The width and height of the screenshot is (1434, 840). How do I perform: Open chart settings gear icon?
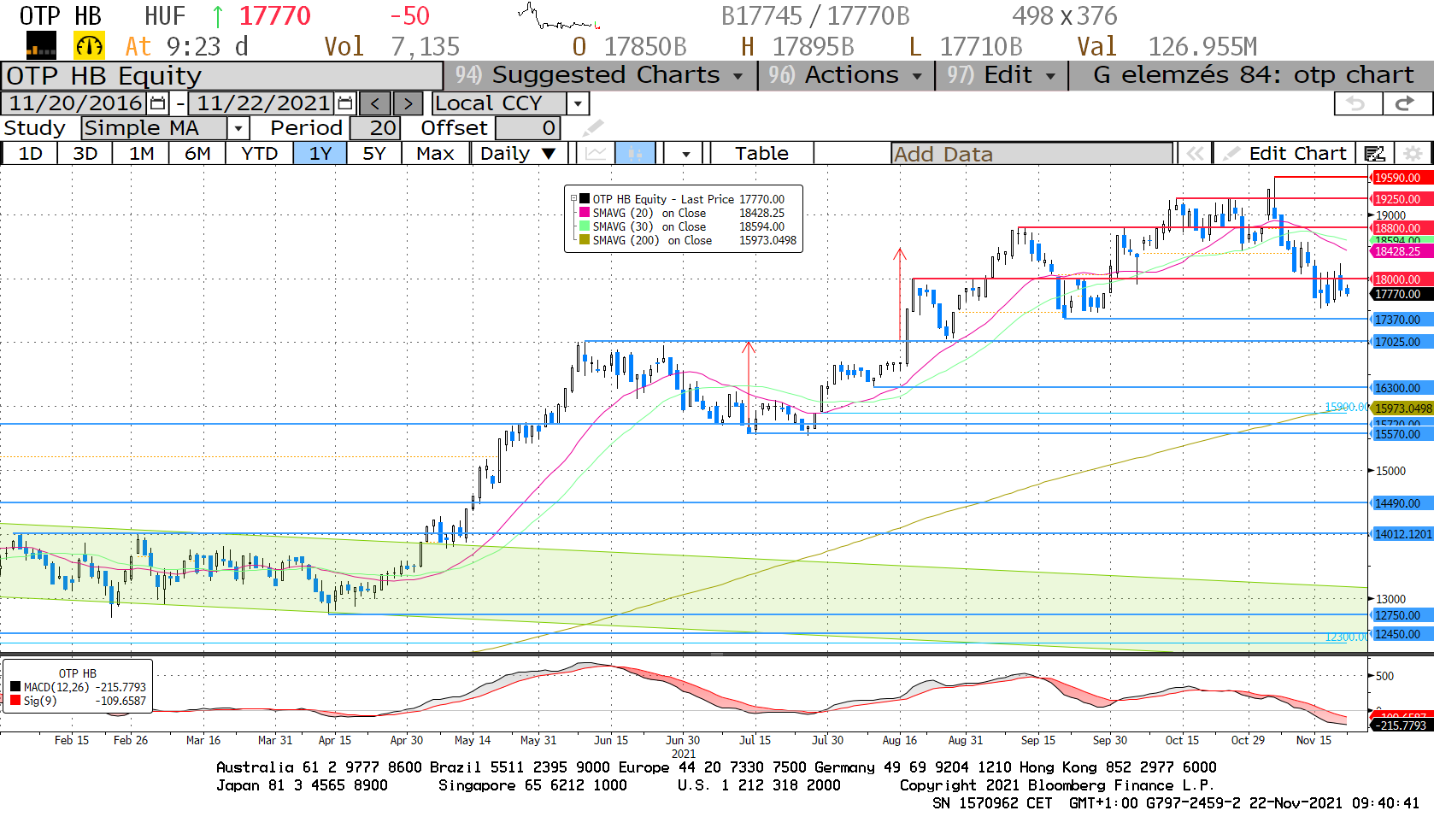[1413, 154]
